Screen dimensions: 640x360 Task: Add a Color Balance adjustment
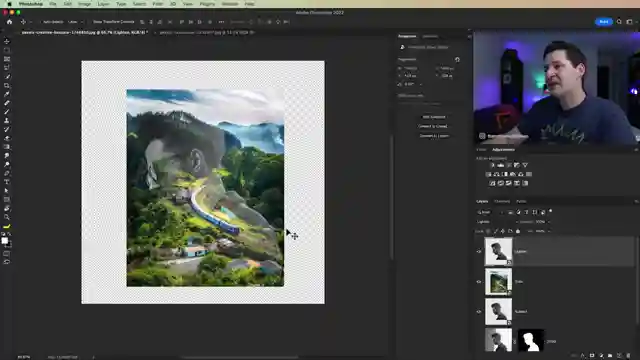tap(496, 174)
